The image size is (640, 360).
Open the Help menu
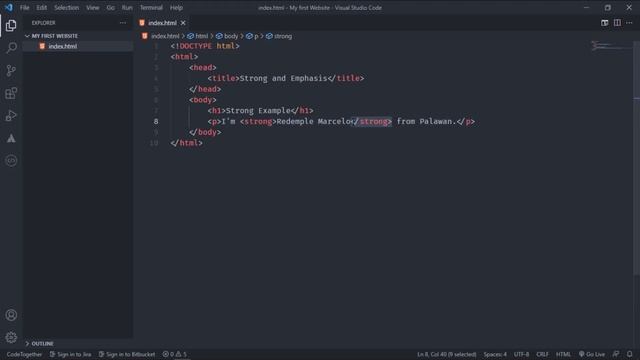point(176,7)
